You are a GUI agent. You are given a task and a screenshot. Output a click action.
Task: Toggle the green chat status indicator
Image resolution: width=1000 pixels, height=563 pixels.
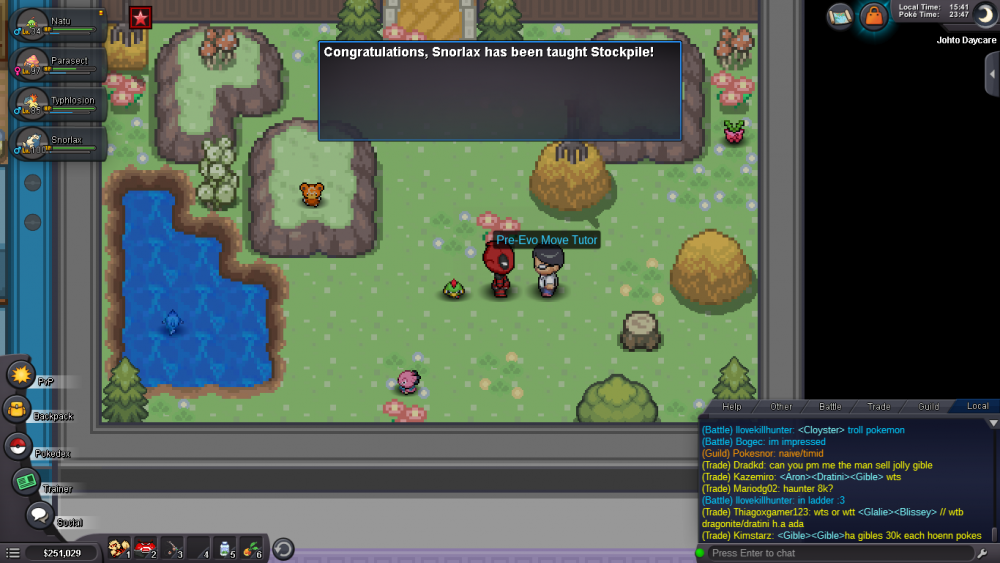pyautogui.click(x=700, y=553)
